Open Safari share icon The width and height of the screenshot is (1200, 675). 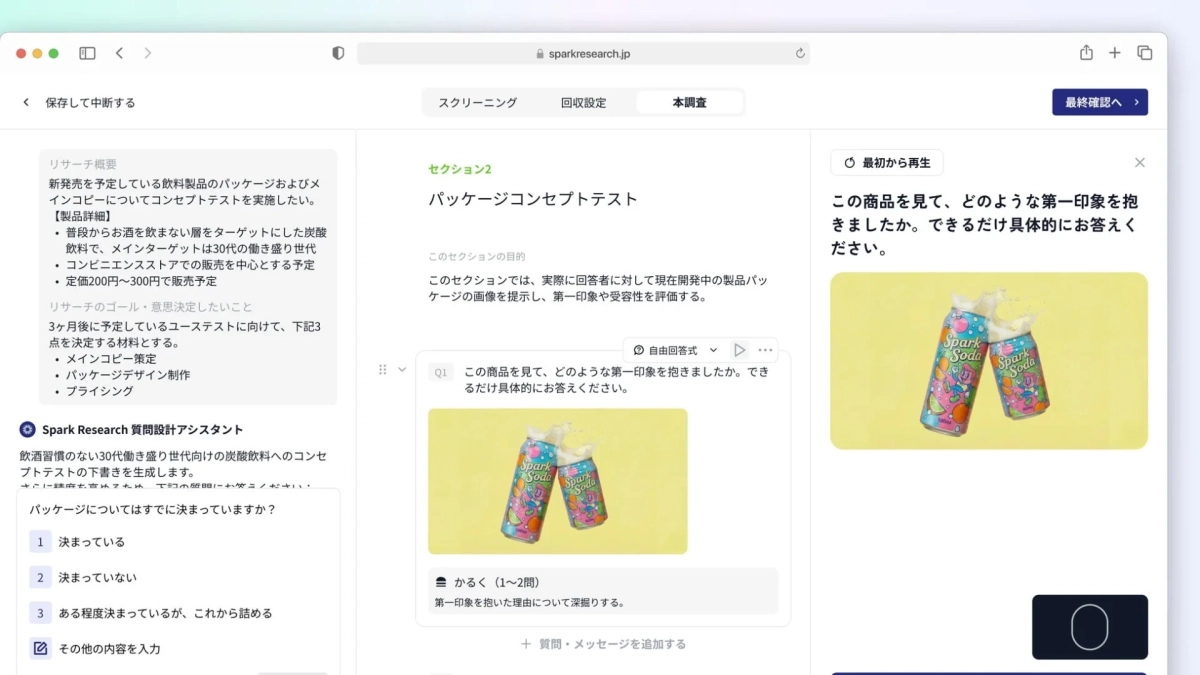[x=1086, y=52]
